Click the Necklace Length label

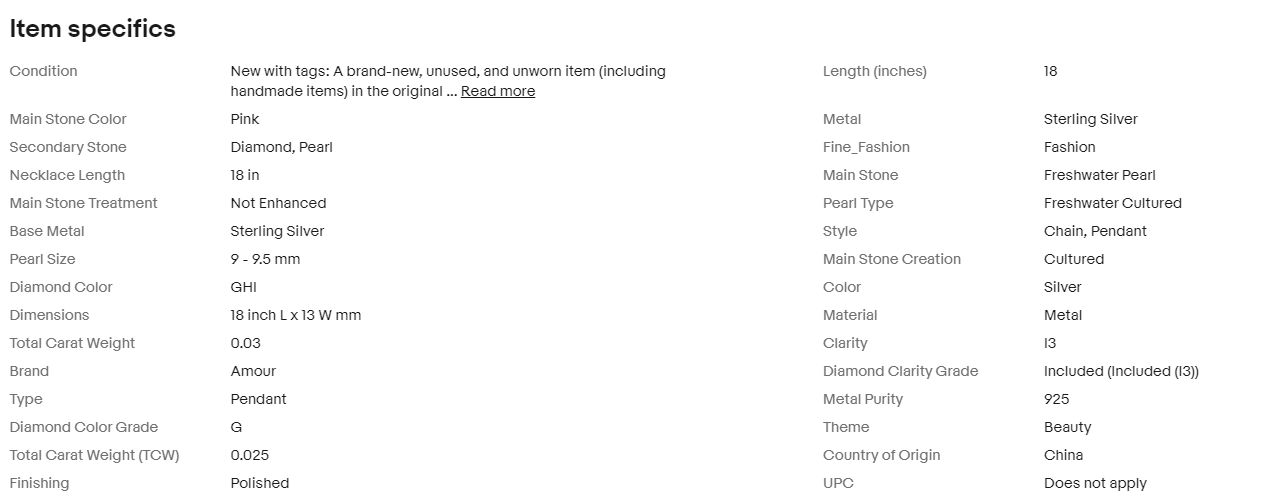pos(67,175)
